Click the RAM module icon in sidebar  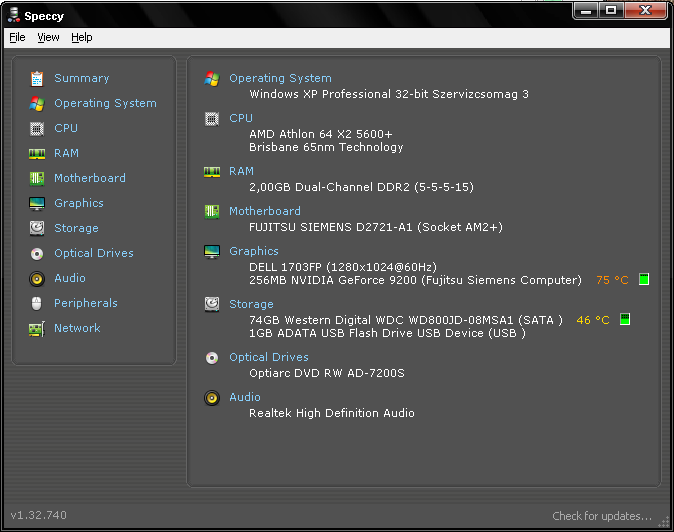click(x=37, y=153)
